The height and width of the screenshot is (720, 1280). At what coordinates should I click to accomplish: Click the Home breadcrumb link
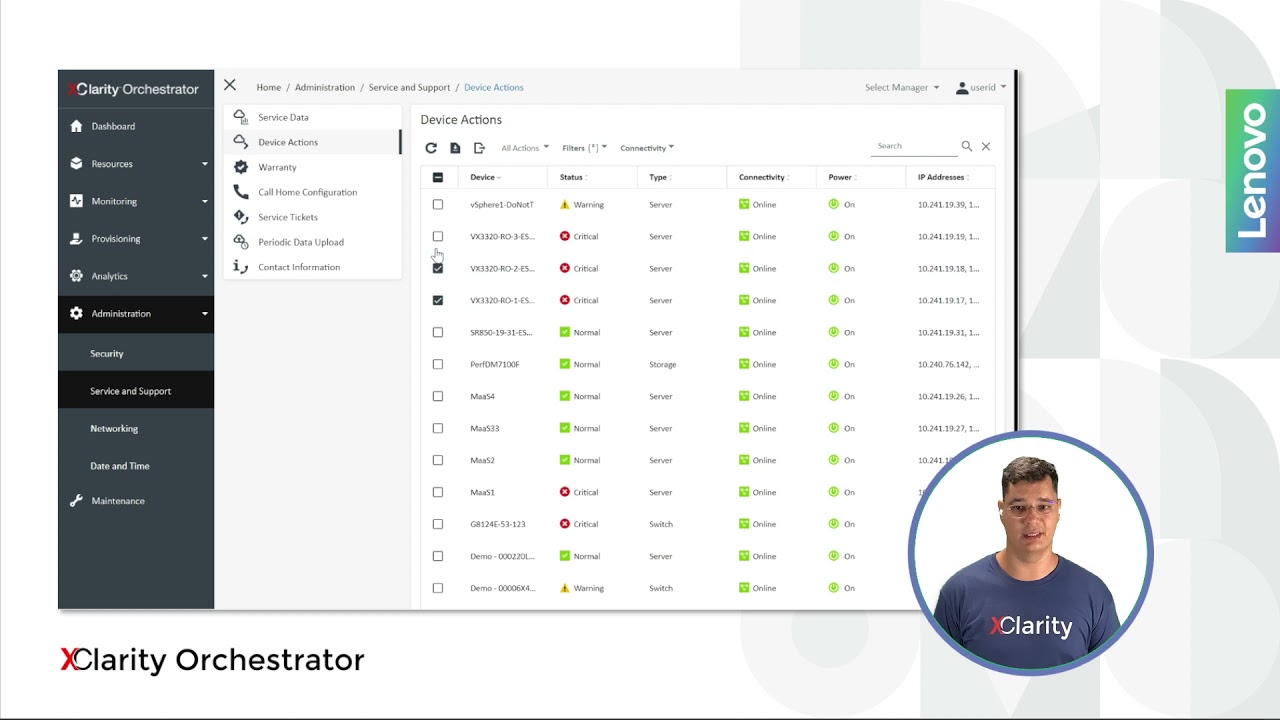click(x=268, y=87)
